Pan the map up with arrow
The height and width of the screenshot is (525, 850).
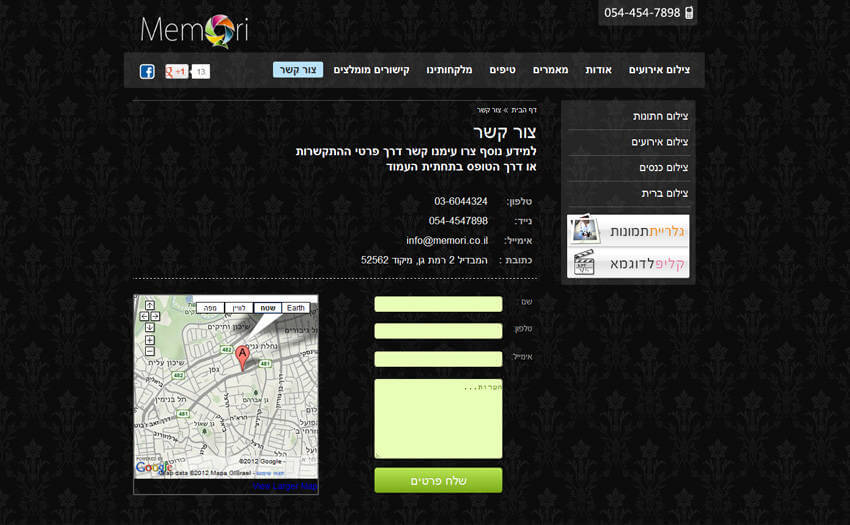(x=149, y=305)
